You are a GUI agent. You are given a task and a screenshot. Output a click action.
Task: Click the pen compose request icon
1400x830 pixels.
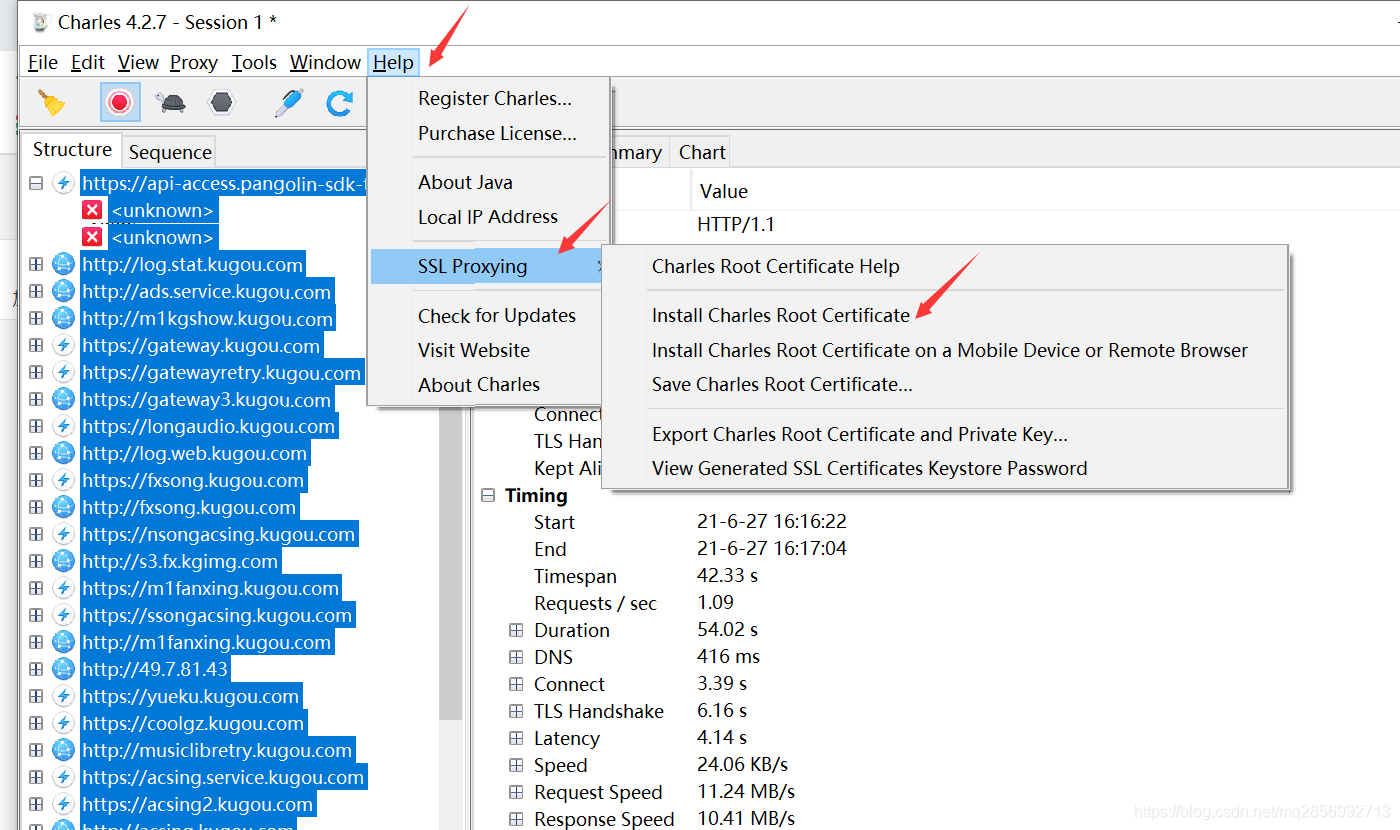pyautogui.click(x=290, y=102)
